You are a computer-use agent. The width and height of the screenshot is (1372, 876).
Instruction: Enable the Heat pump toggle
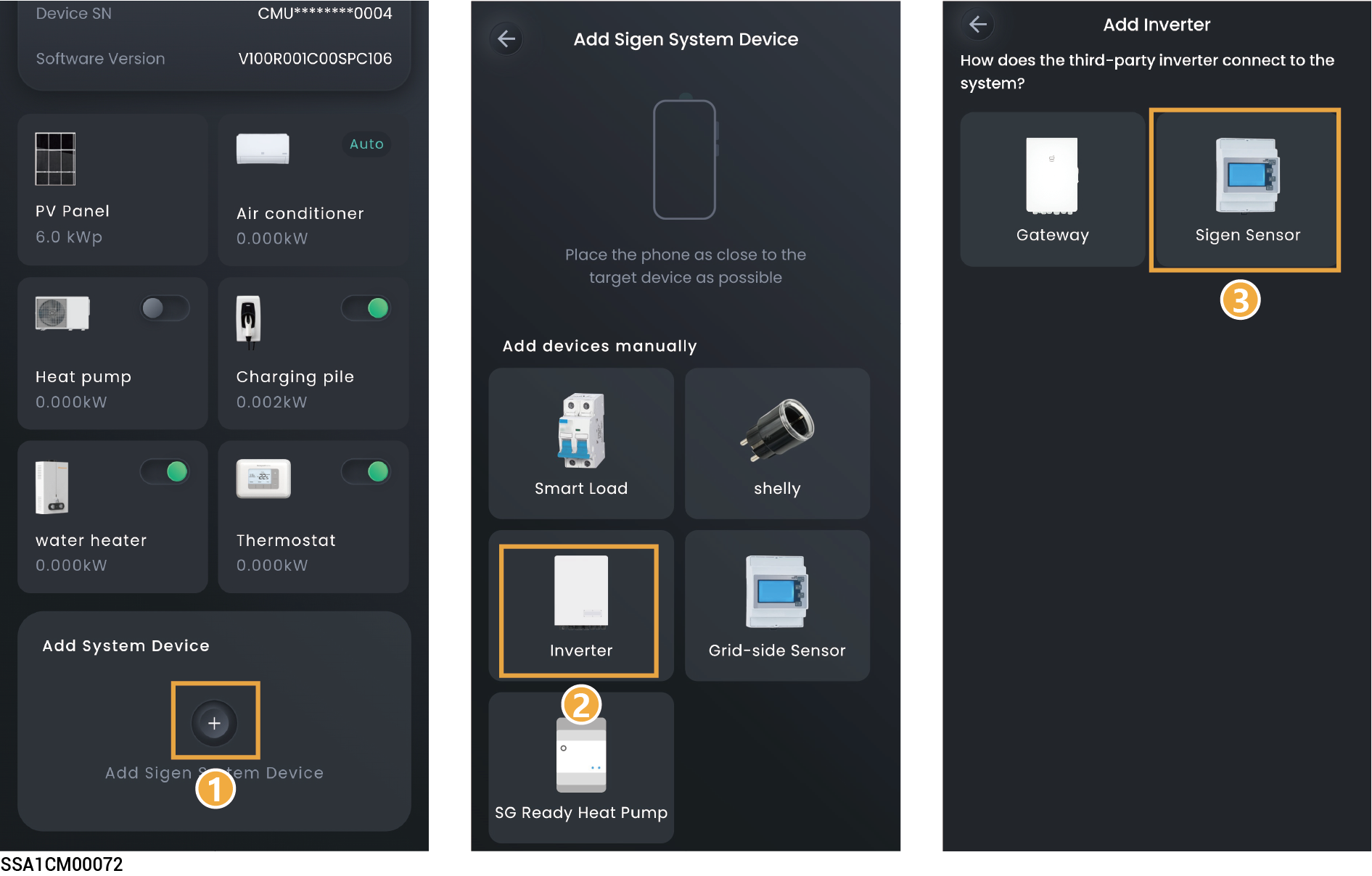(x=165, y=308)
